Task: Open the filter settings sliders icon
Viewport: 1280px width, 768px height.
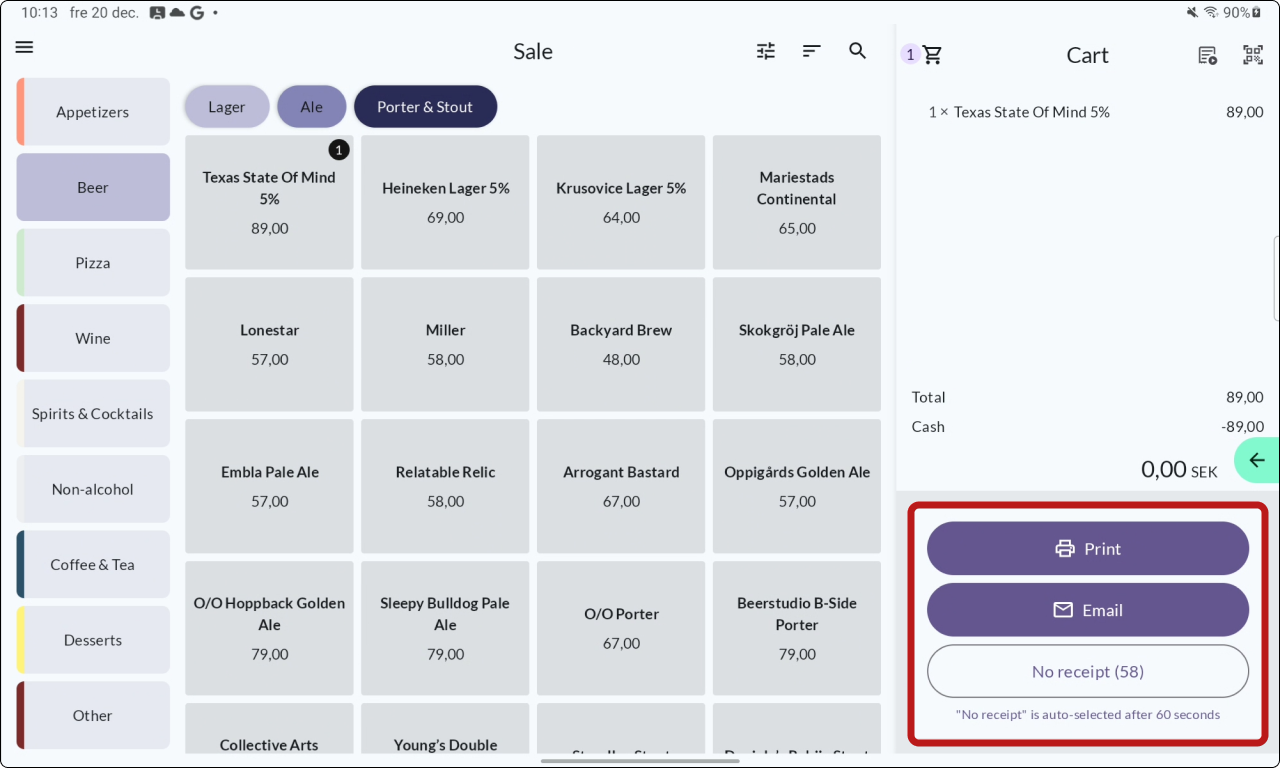Action: click(x=766, y=51)
